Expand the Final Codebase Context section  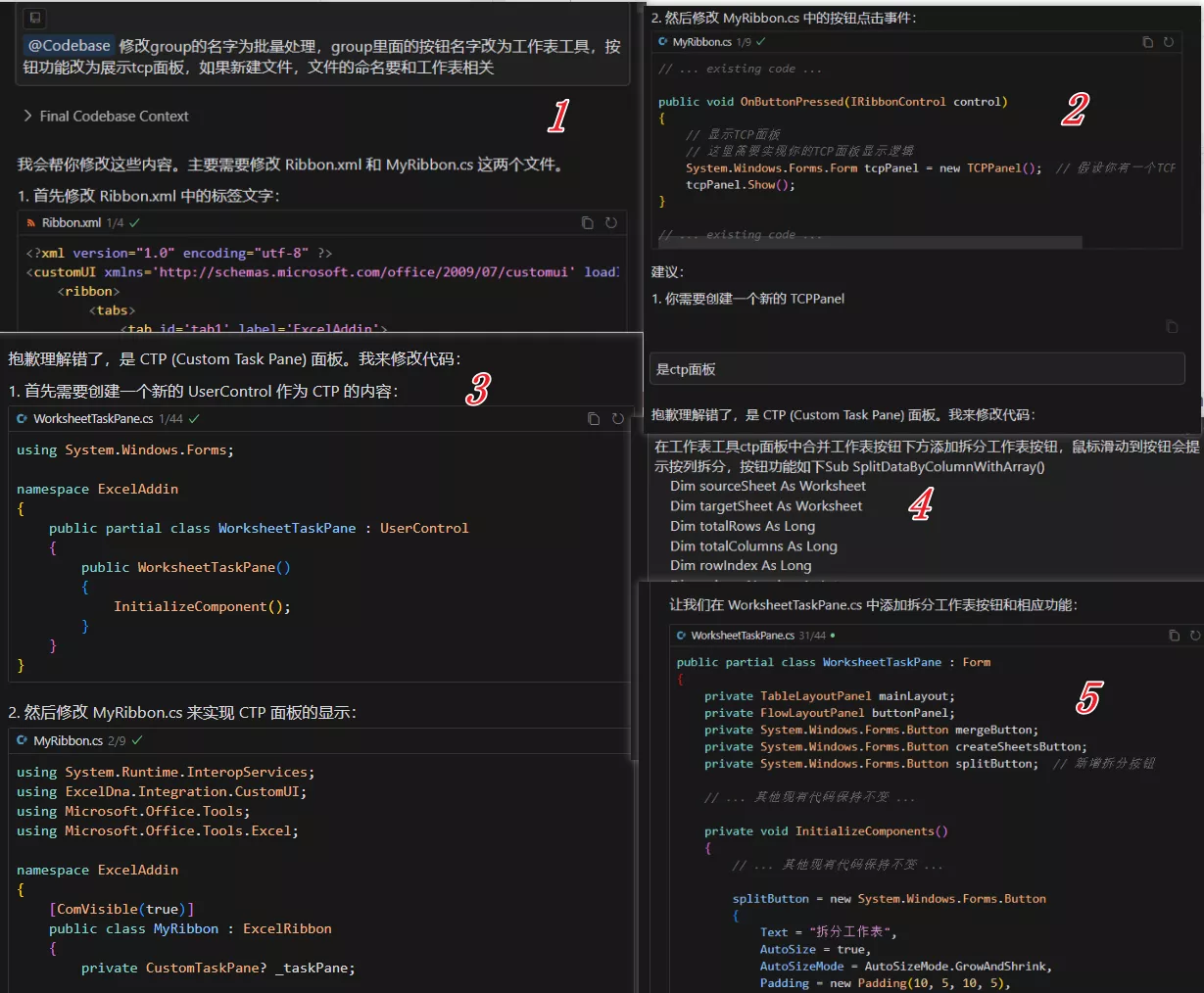[106, 117]
